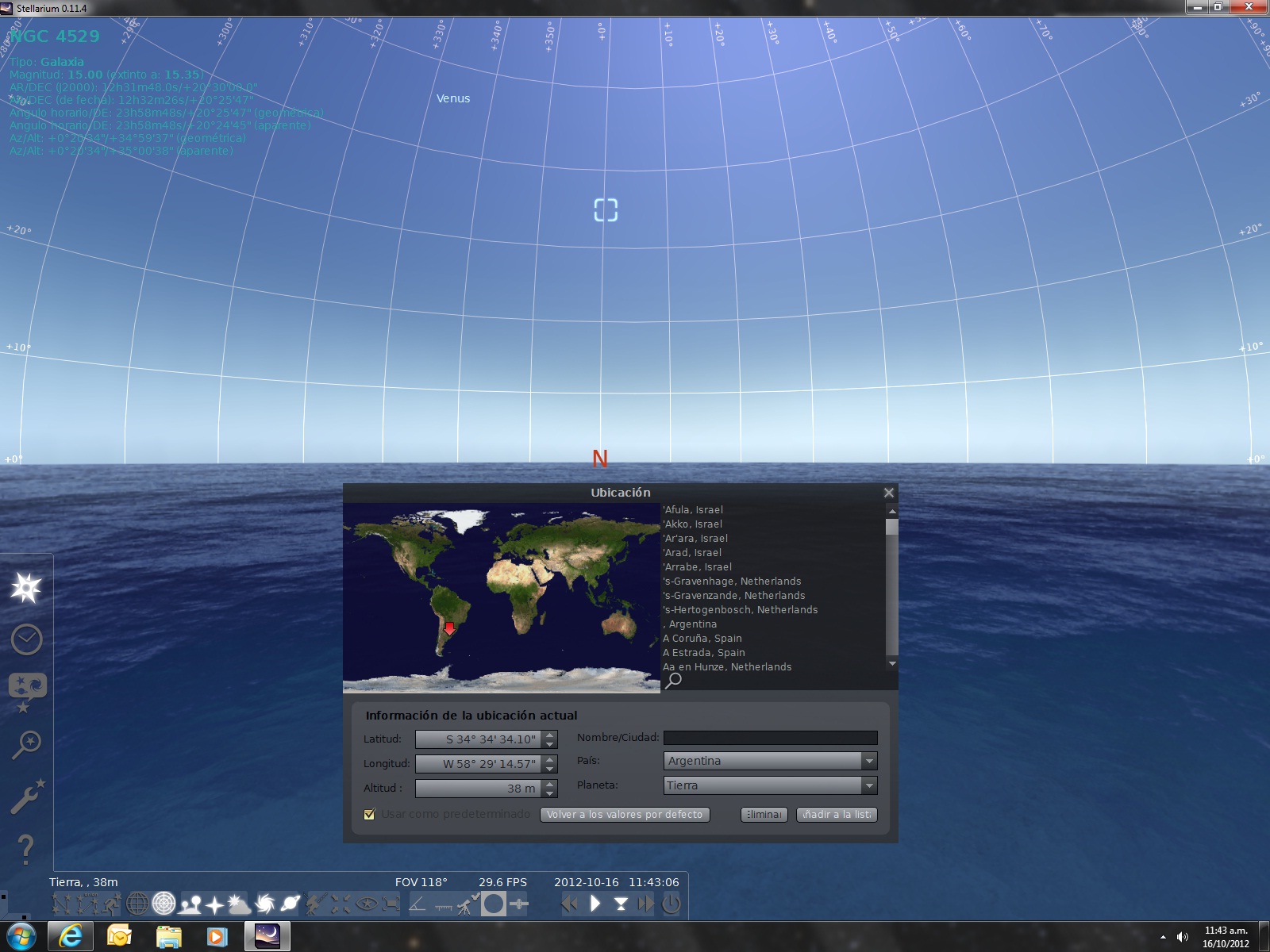Select Aa en Hunze, Netherlands entry
This screenshot has width=1270, height=952.
pos(727,666)
